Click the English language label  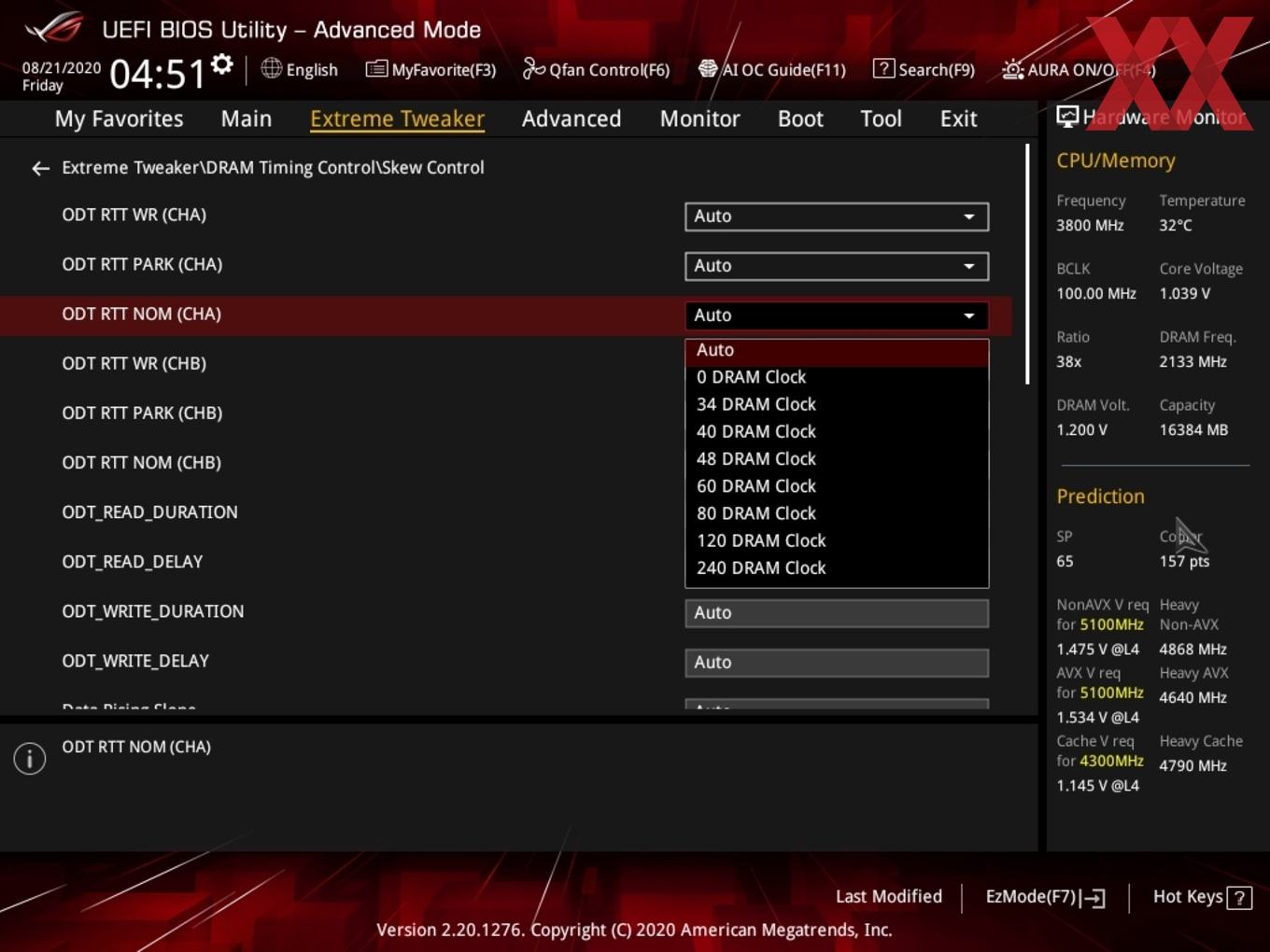312,70
